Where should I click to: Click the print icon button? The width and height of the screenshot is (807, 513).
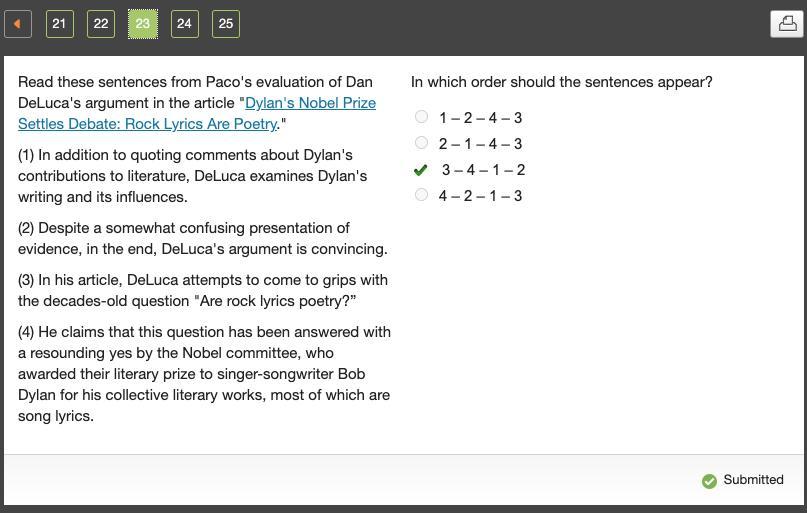click(x=787, y=23)
